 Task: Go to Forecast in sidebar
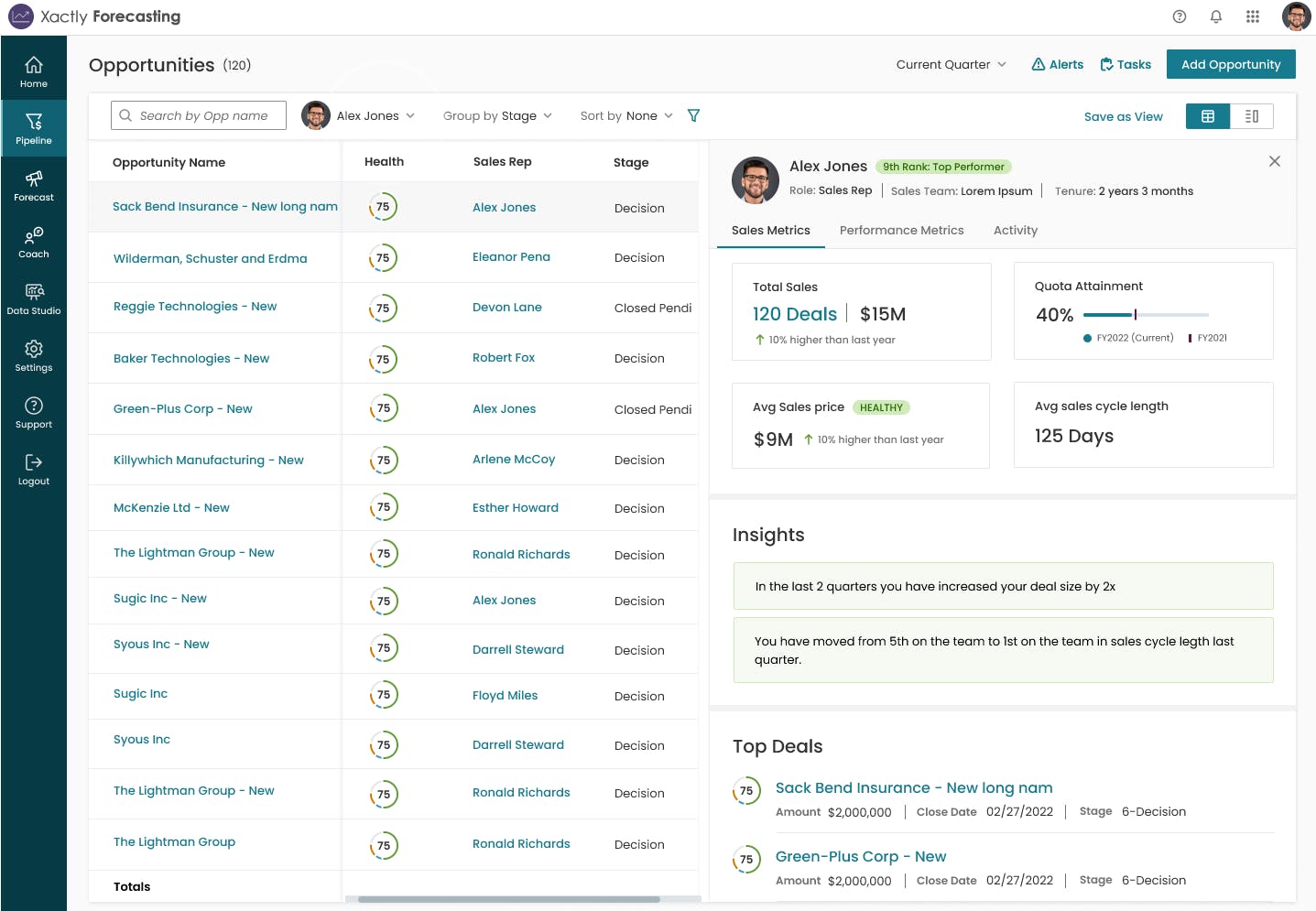[x=34, y=186]
